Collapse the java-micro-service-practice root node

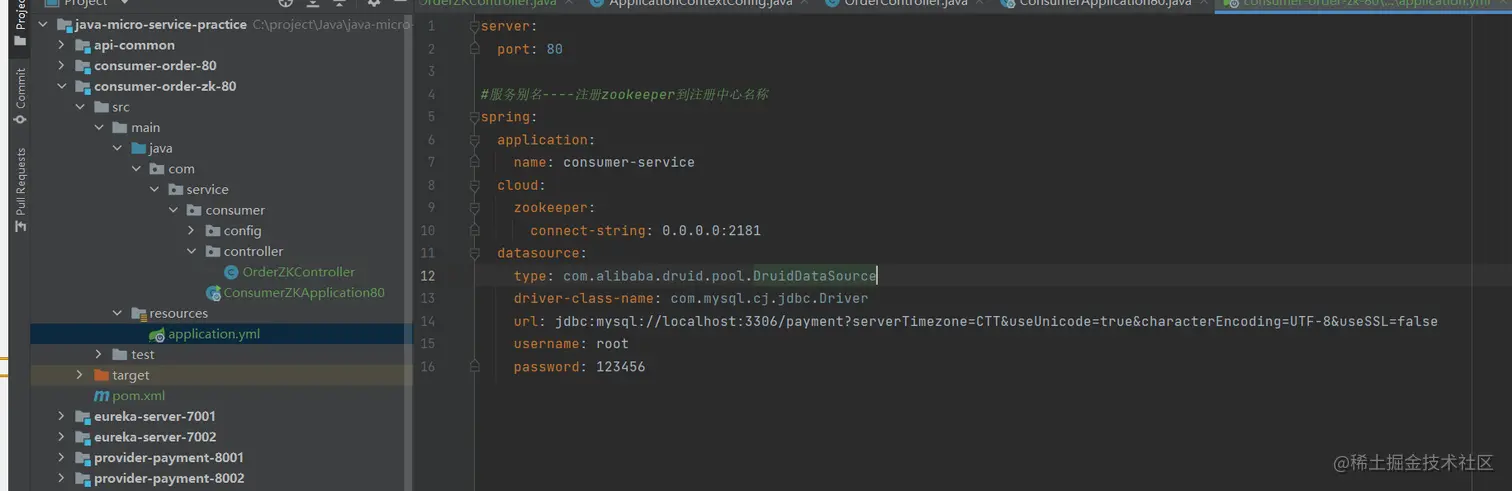click(x=43, y=24)
